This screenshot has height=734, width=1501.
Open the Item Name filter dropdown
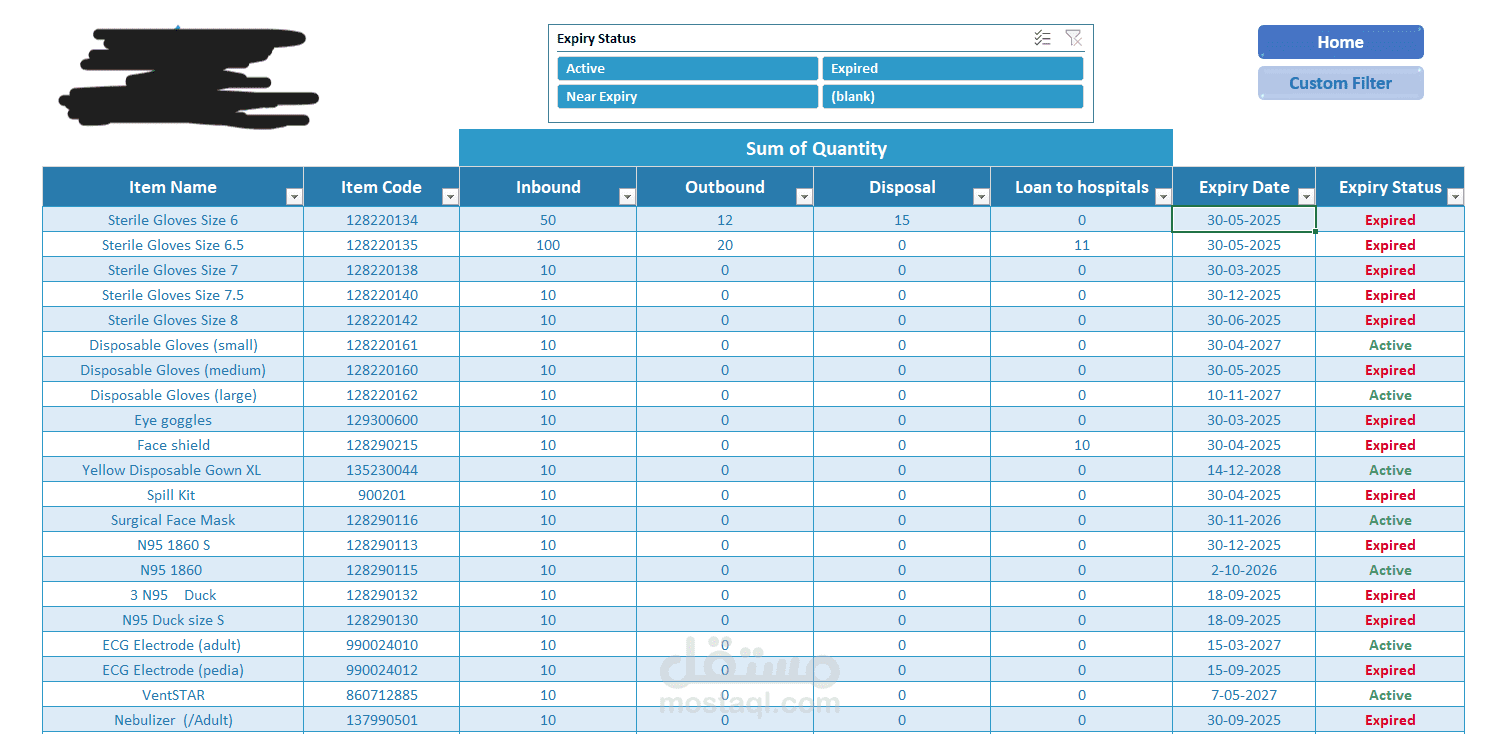tap(294, 197)
